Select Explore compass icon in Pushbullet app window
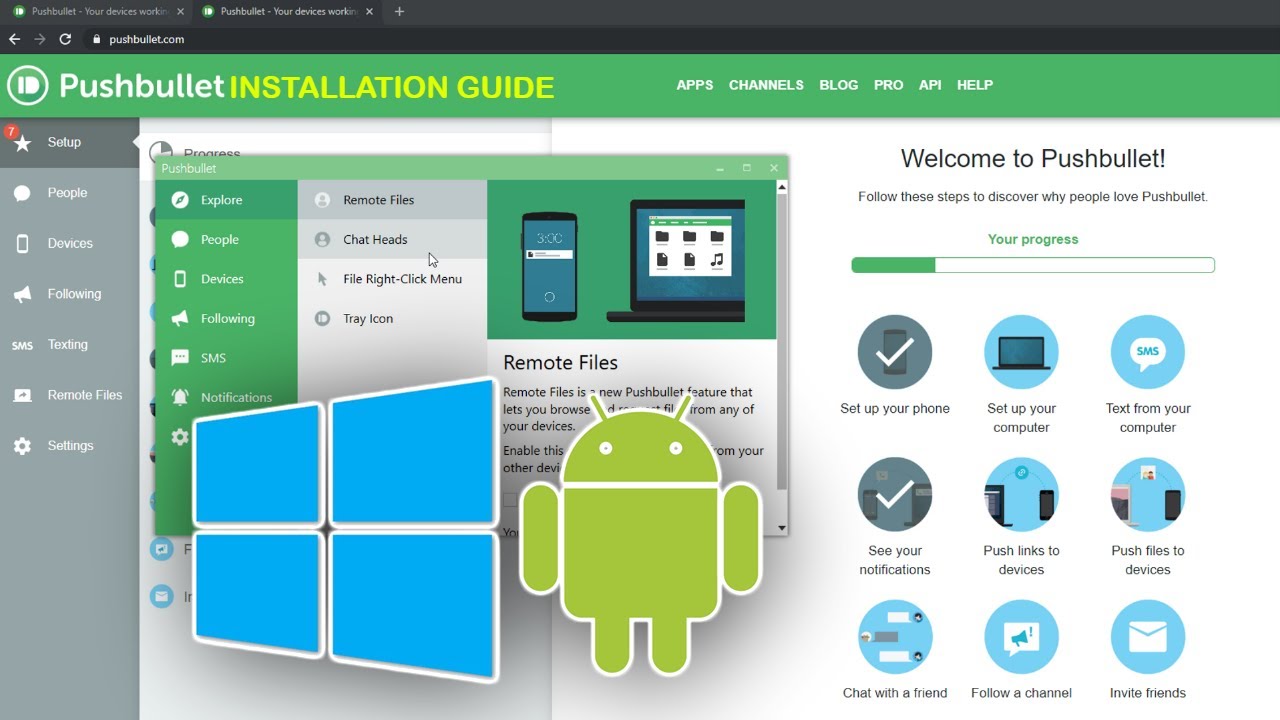 click(180, 200)
